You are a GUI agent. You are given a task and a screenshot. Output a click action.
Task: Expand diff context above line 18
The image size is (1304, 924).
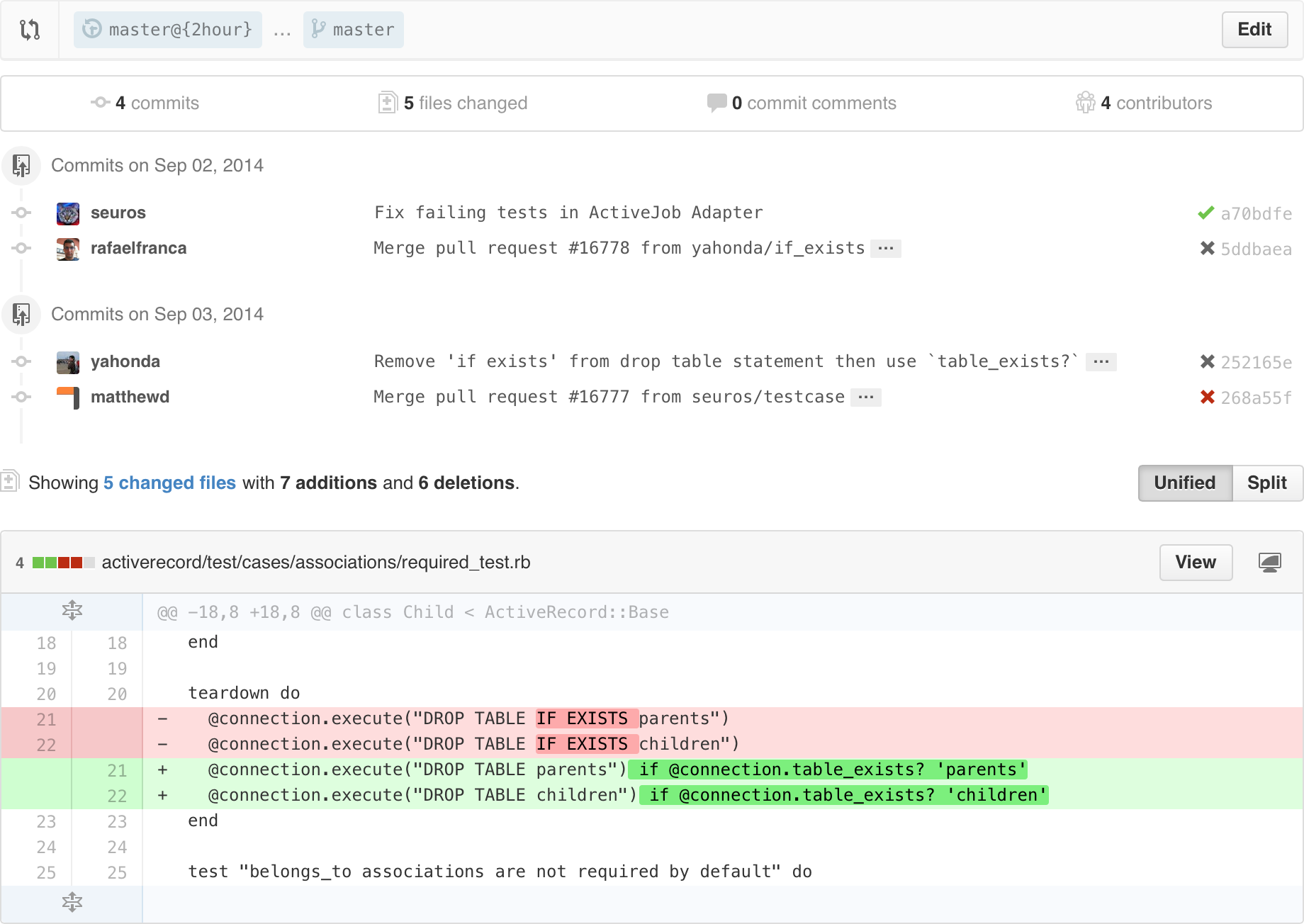tap(72, 611)
